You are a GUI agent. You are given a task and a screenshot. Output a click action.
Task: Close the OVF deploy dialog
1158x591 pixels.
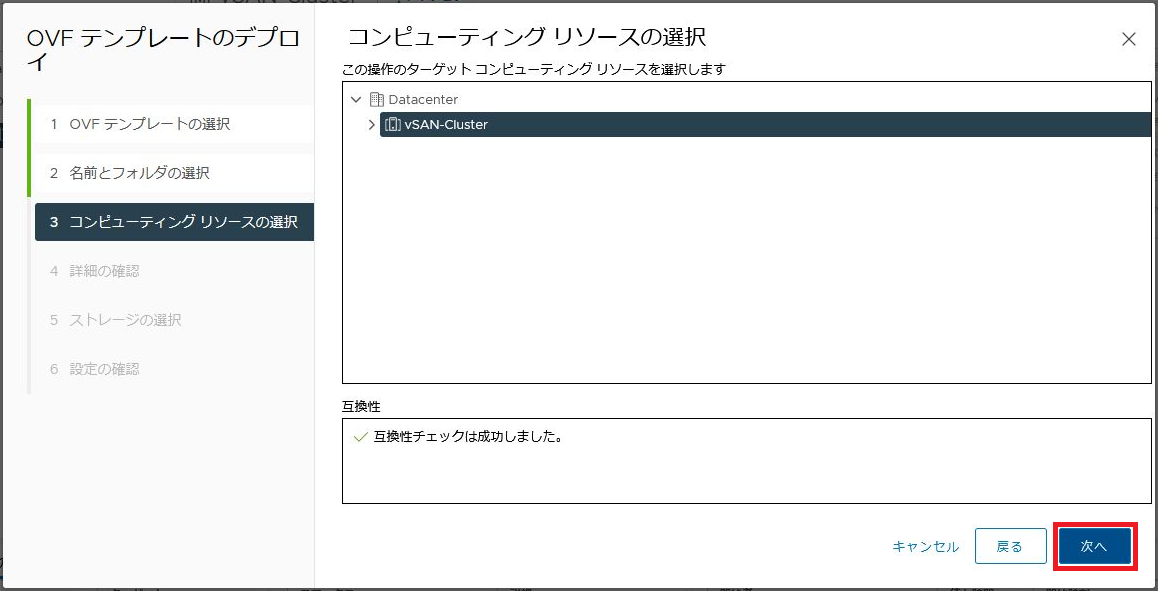(1128, 39)
